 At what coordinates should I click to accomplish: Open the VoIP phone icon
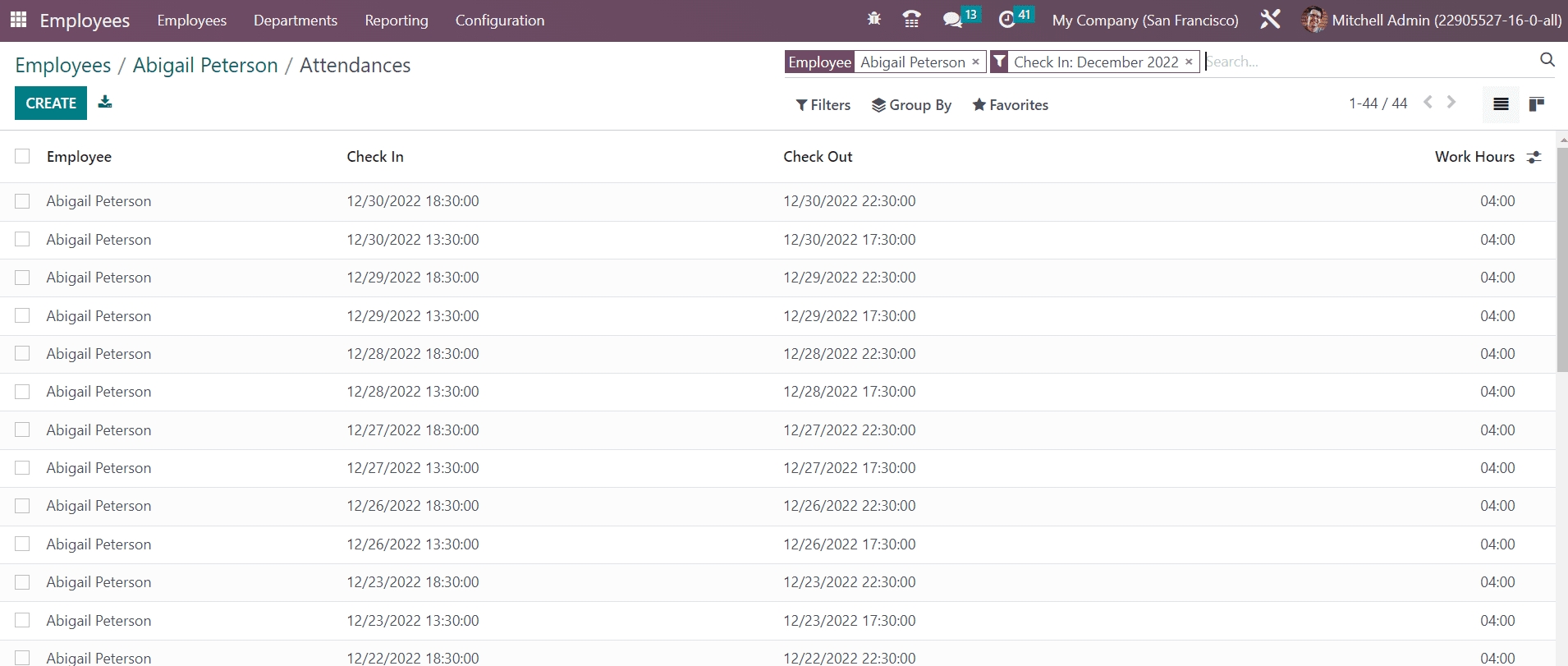point(911,19)
